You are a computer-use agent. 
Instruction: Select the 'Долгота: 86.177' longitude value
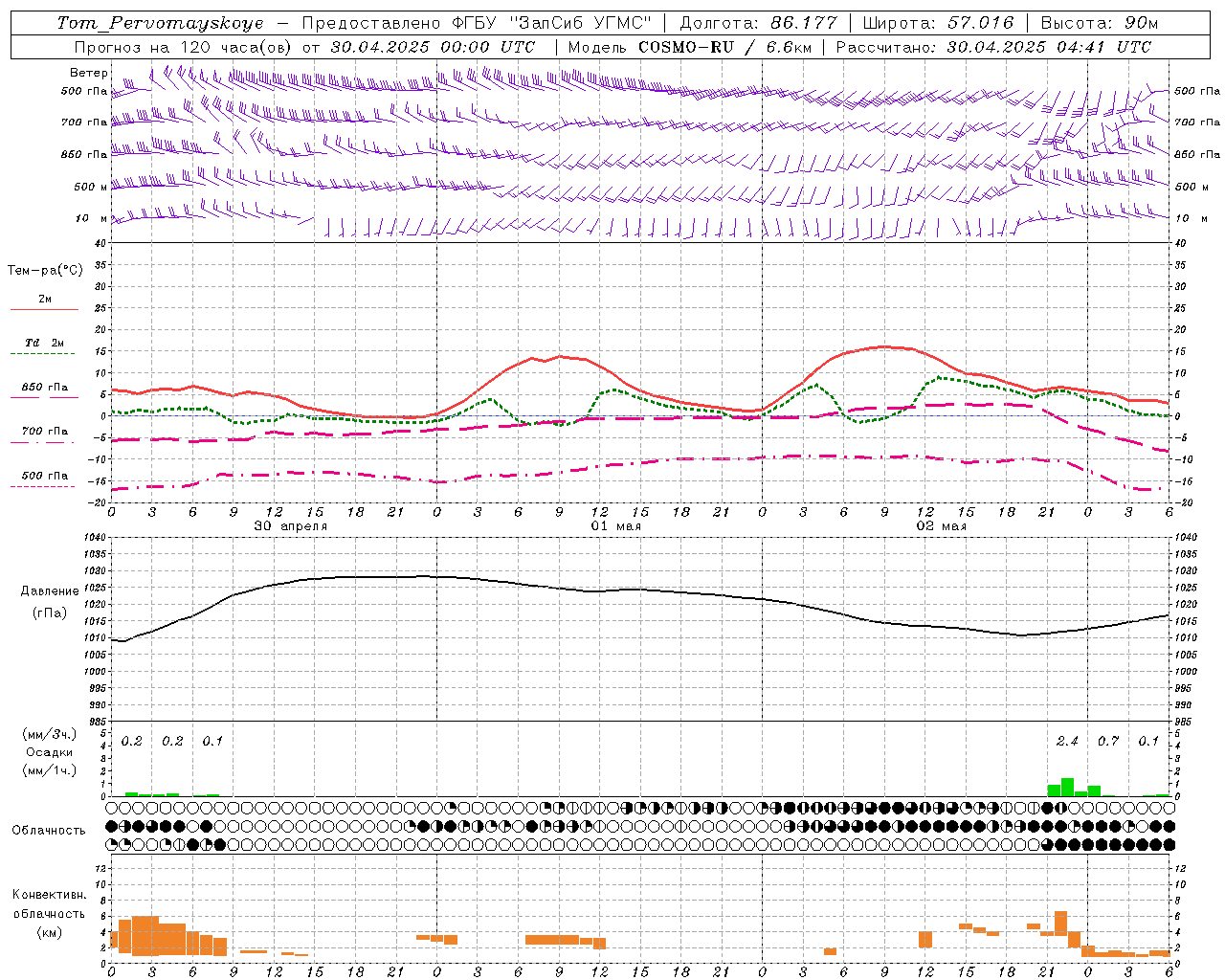coord(758,23)
